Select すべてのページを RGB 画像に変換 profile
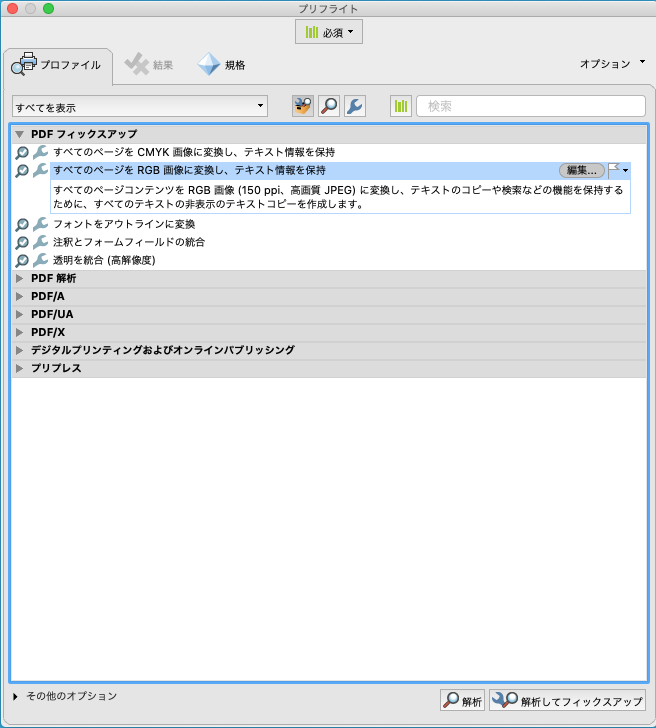The height and width of the screenshot is (728, 656). pyautogui.click(x=189, y=170)
